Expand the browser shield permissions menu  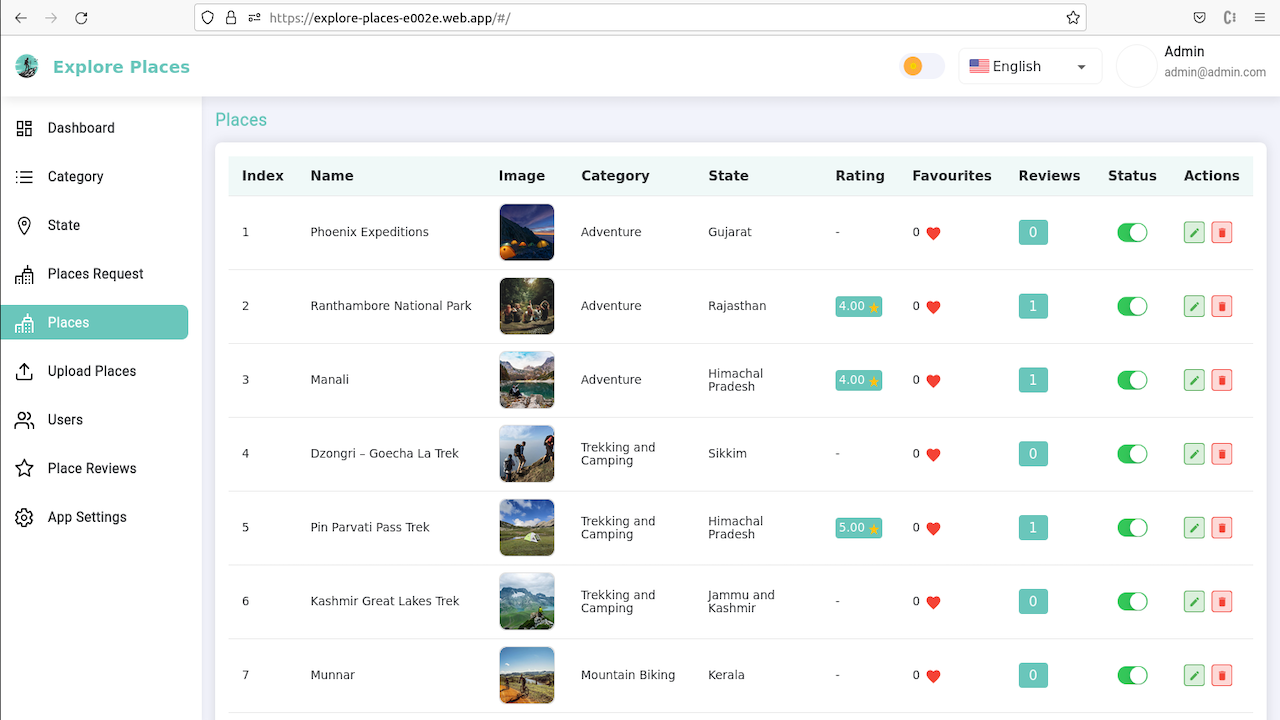(207, 17)
